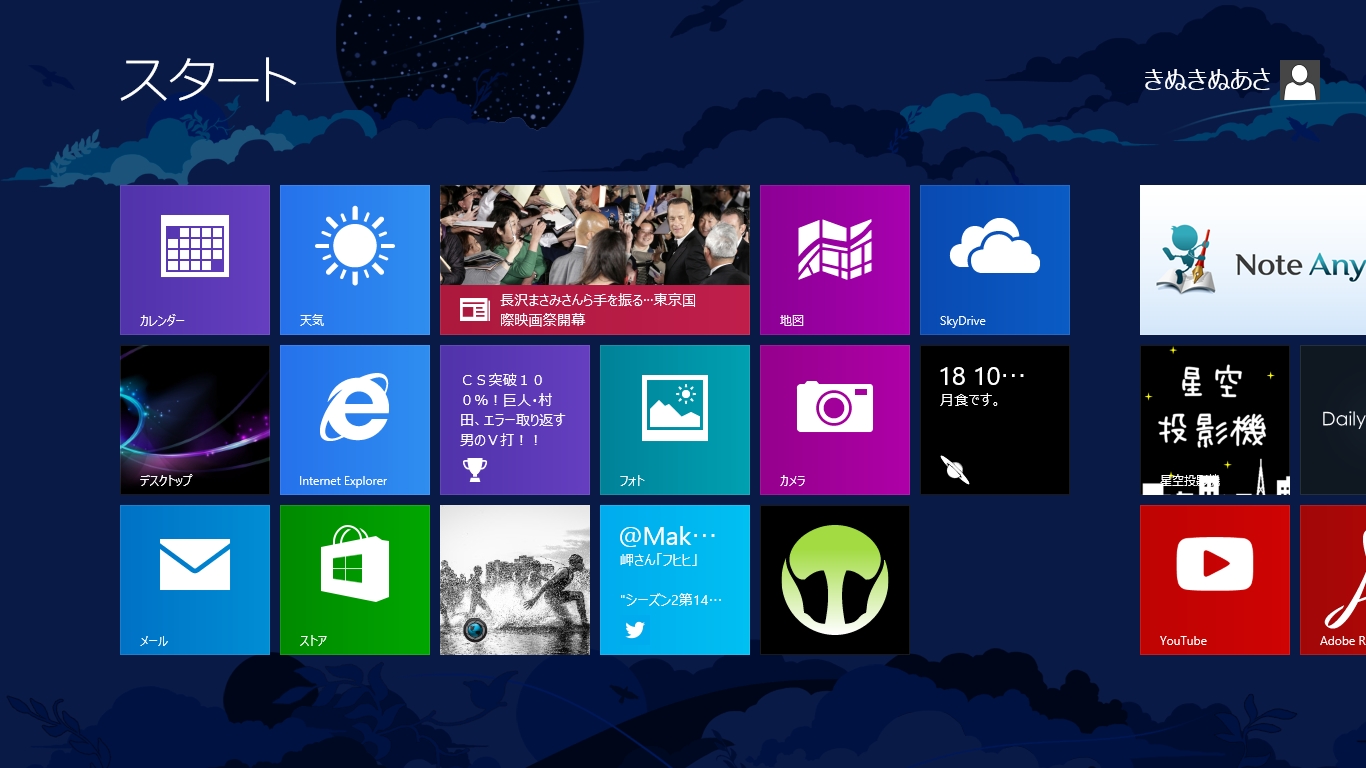
Task: Open the Note Anytime app tile
Action: (x=1253, y=260)
